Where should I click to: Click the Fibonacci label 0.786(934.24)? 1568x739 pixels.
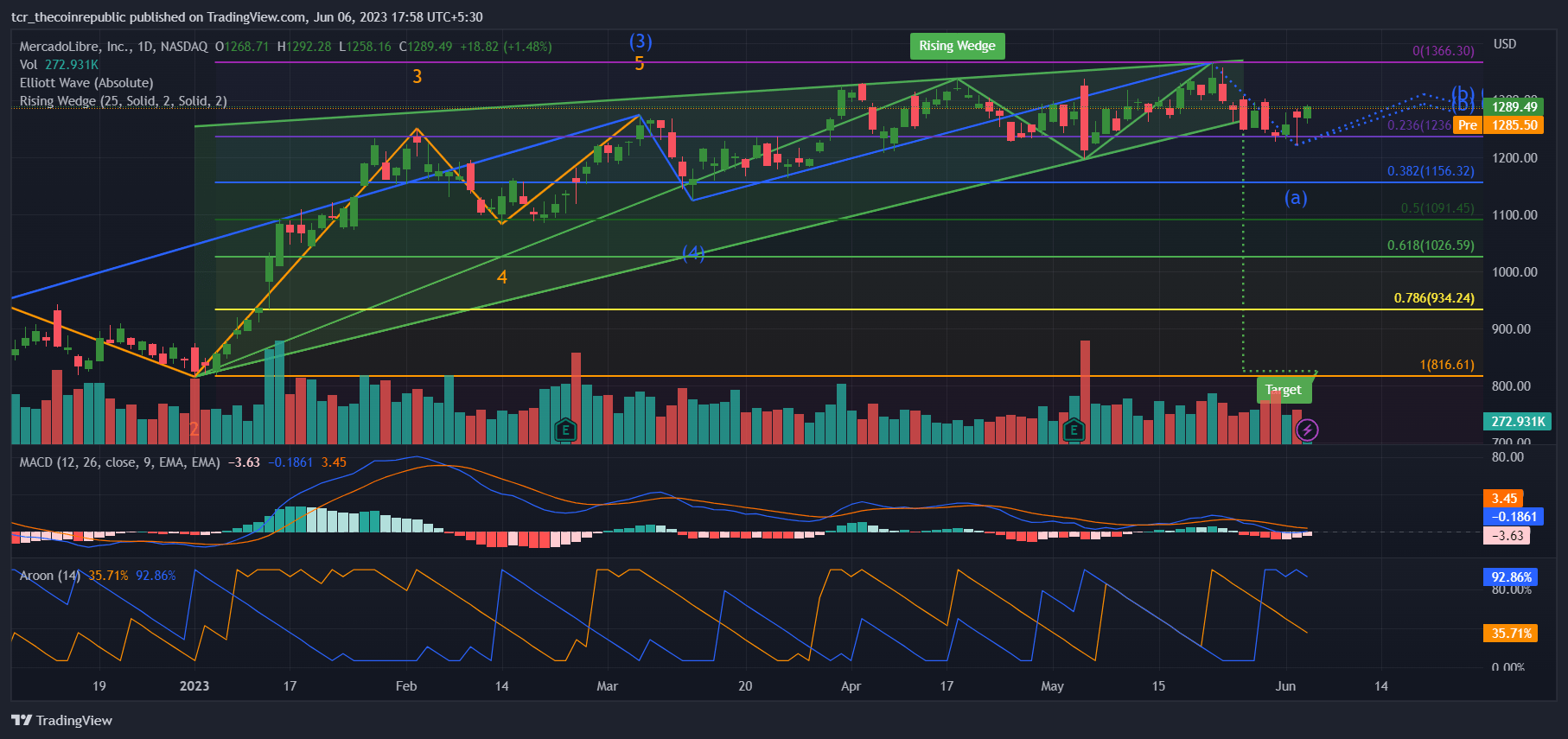(1434, 298)
